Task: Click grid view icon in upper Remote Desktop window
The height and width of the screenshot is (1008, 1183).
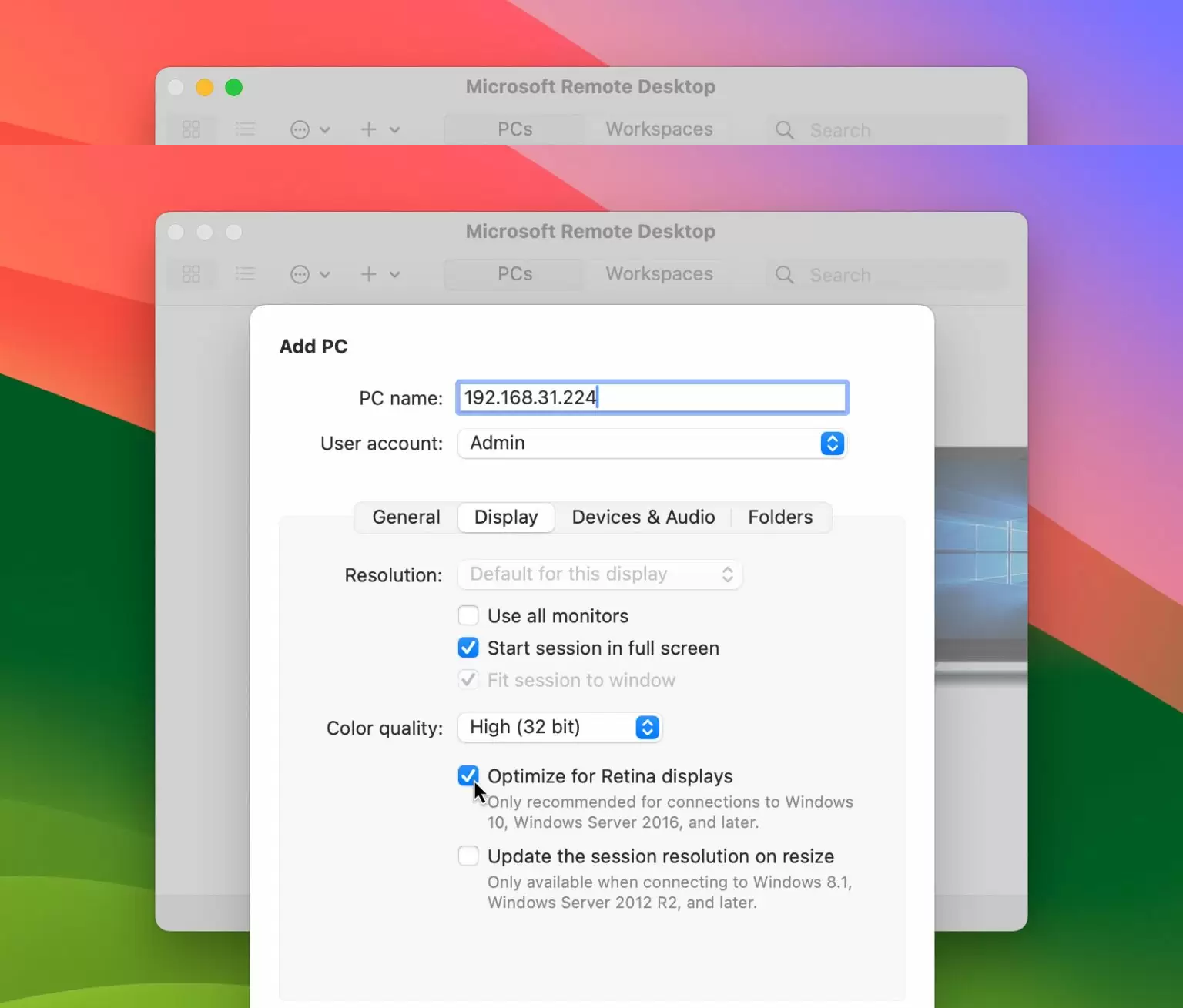Action: [x=191, y=129]
